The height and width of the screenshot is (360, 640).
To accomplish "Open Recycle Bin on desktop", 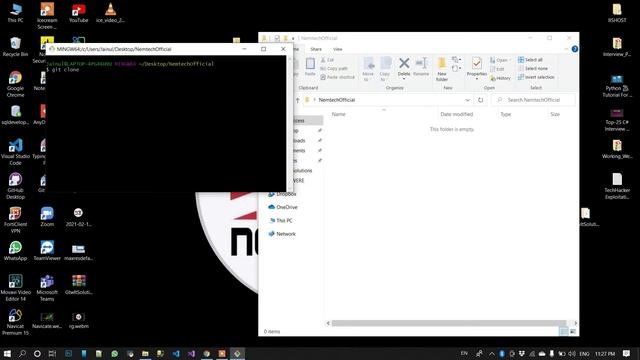I will coord(15,47).
